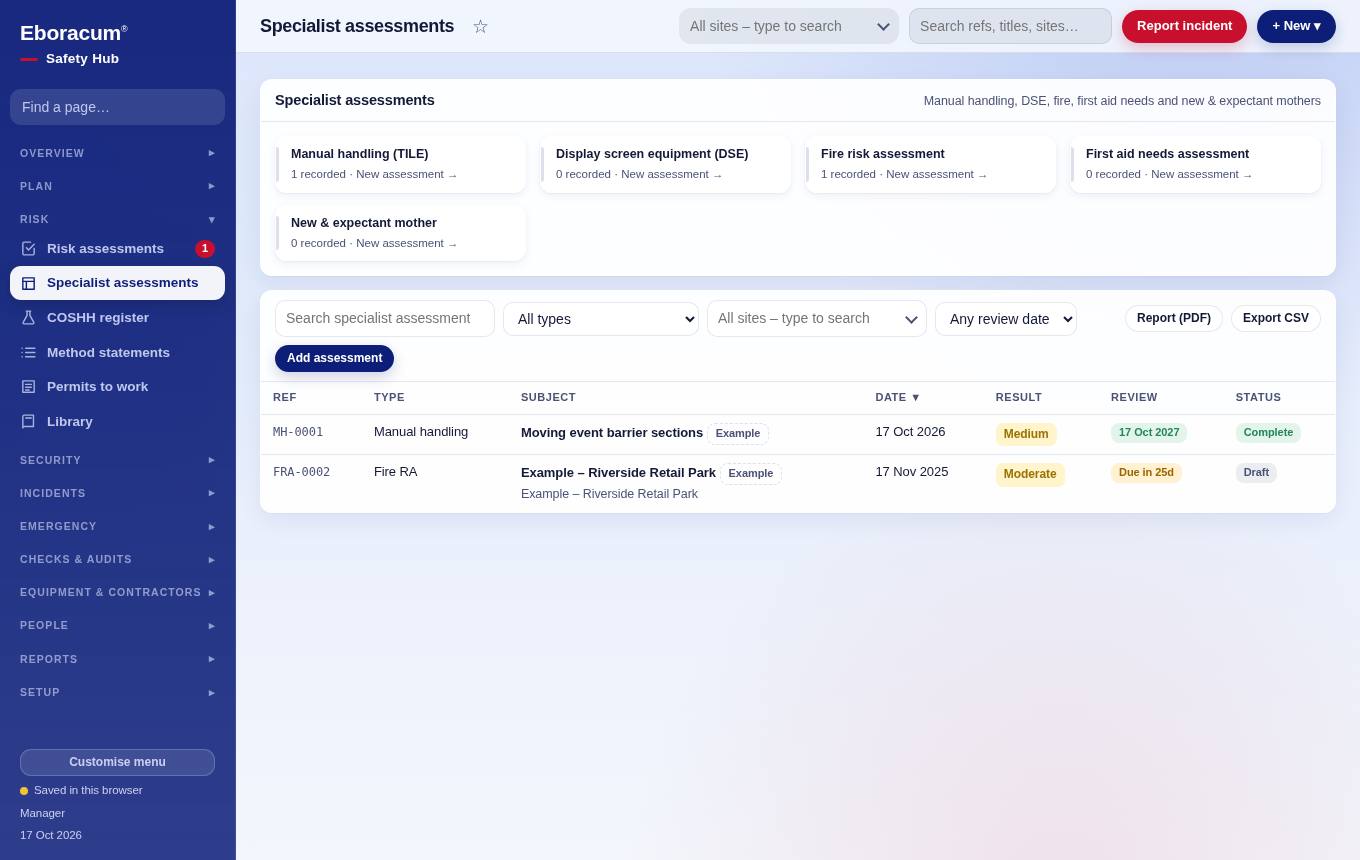Screen dimensions: 1360x860
Task: Click the Library book icon
Action: (28, 422)
